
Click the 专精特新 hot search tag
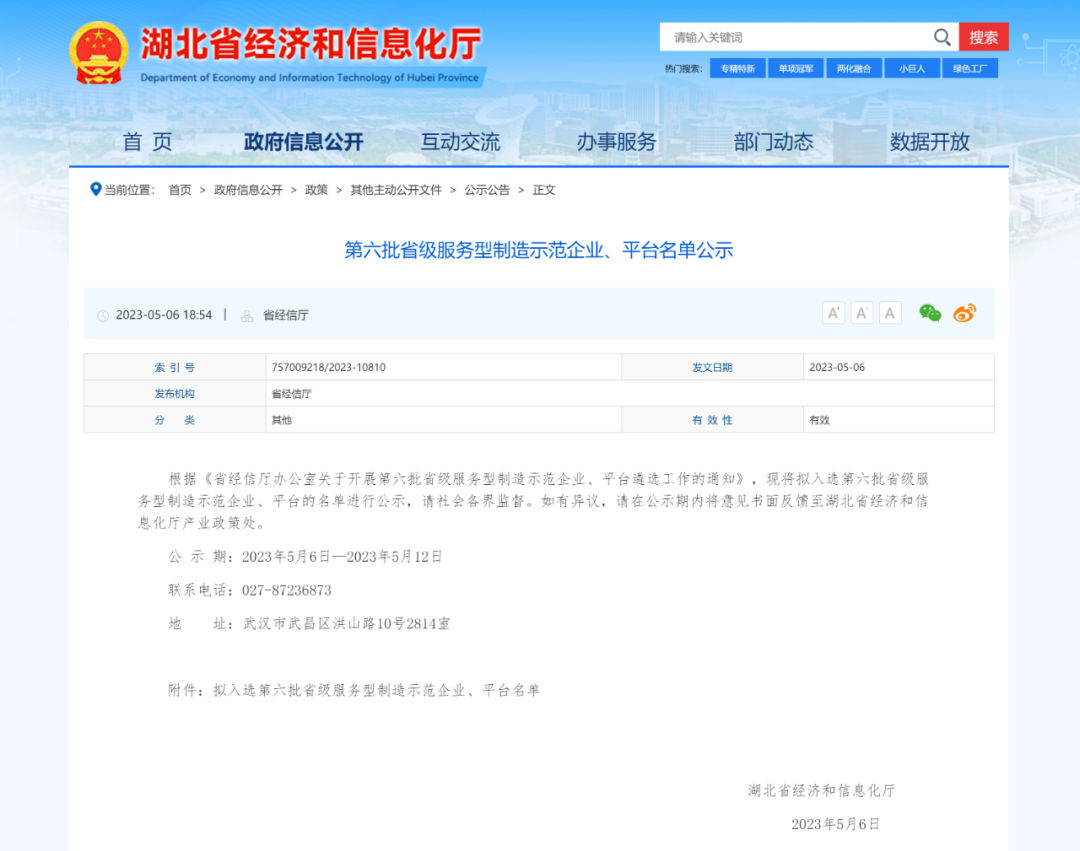pos(737,68)
